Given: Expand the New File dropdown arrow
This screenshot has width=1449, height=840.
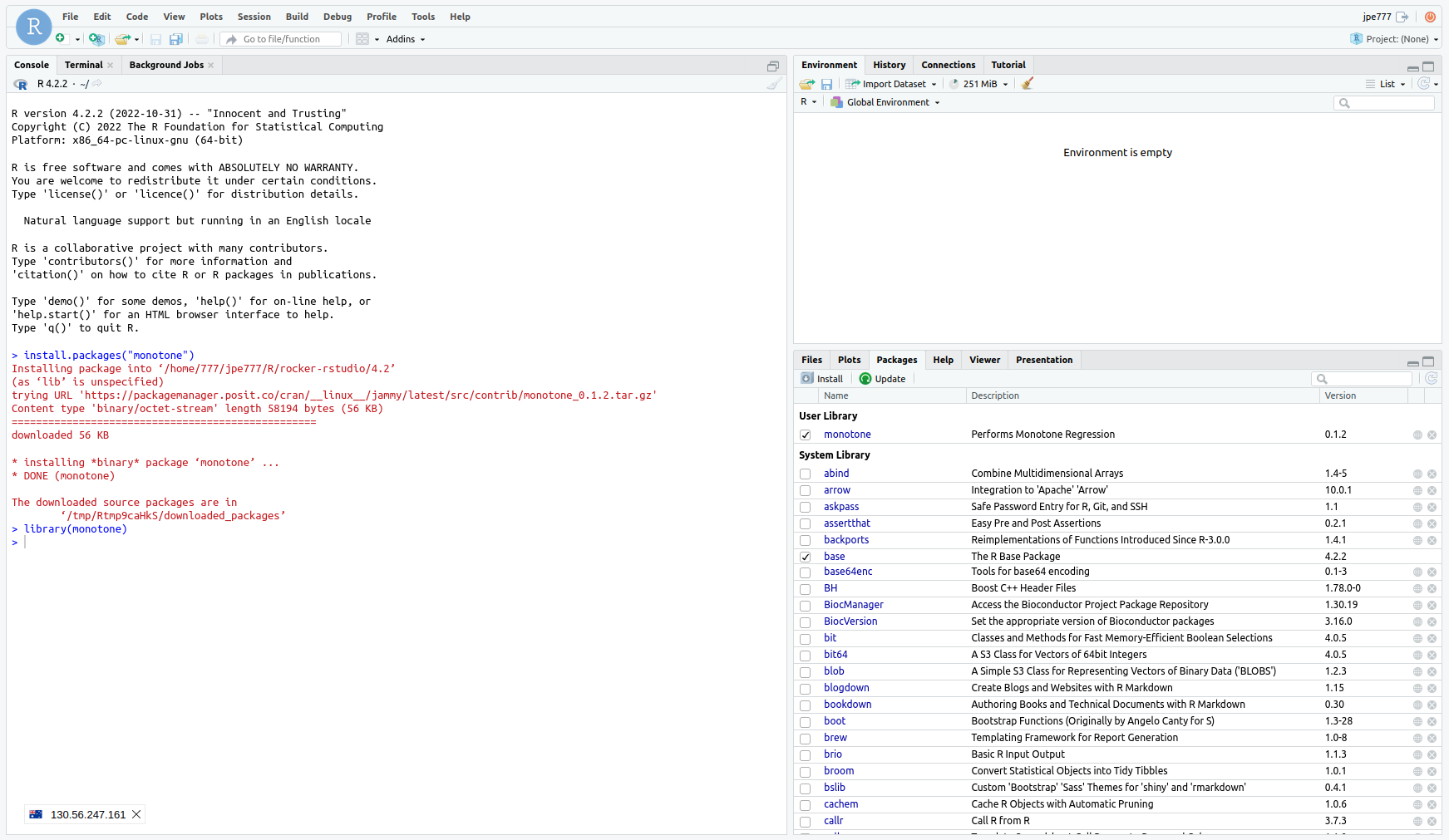Looking at the screenshot, I should tap(77, 39).
